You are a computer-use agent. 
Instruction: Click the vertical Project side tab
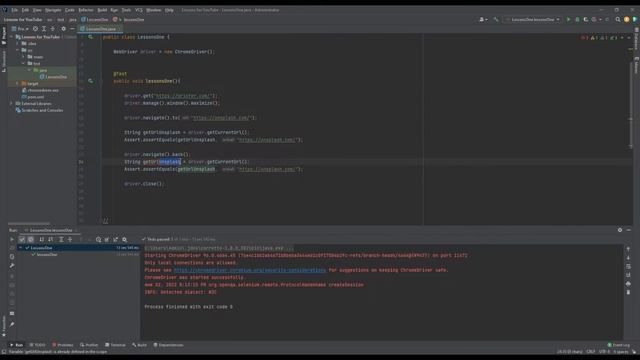click(4, 36)
